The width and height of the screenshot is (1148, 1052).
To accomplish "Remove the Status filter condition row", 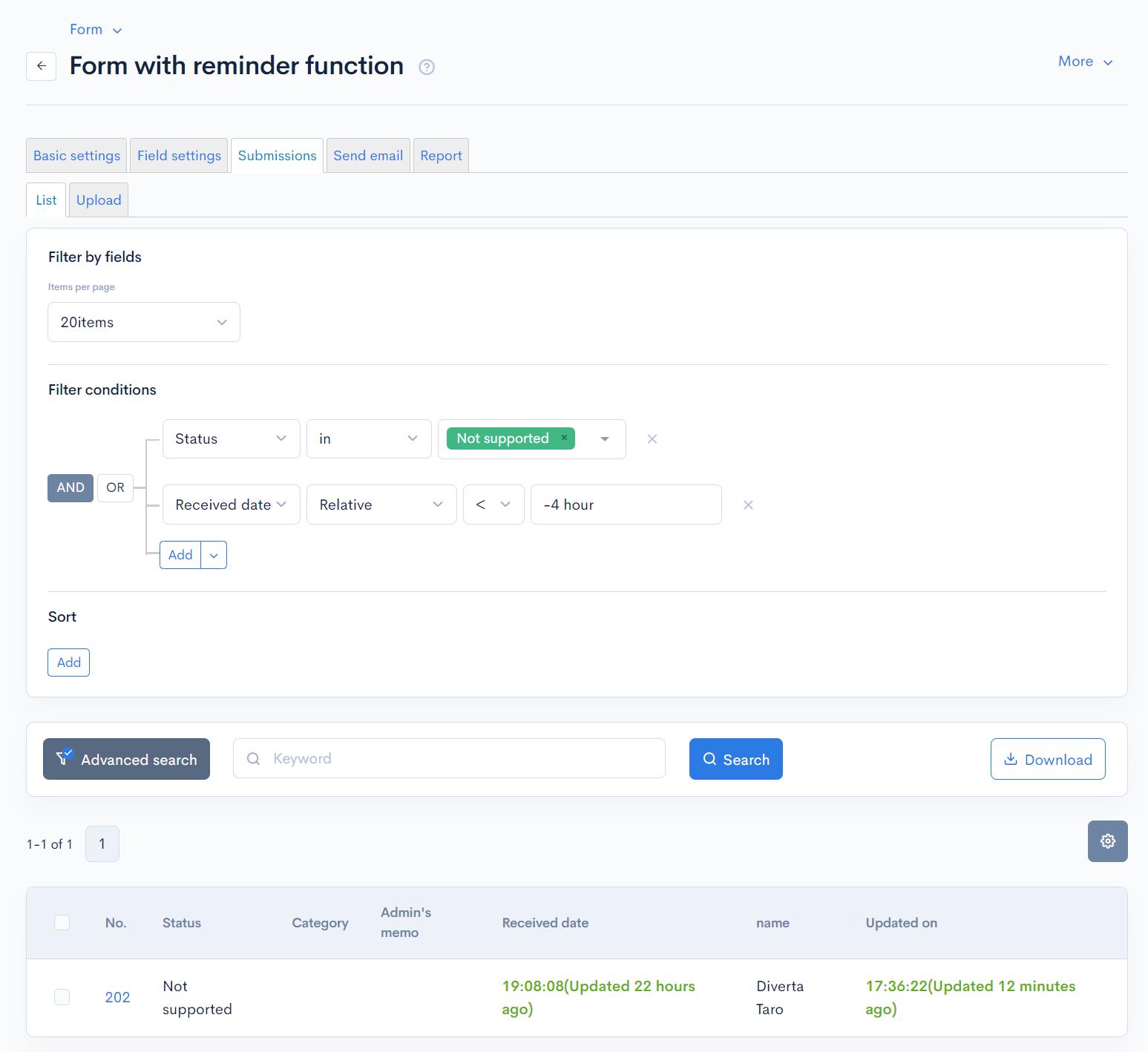I will click(652, 439).
